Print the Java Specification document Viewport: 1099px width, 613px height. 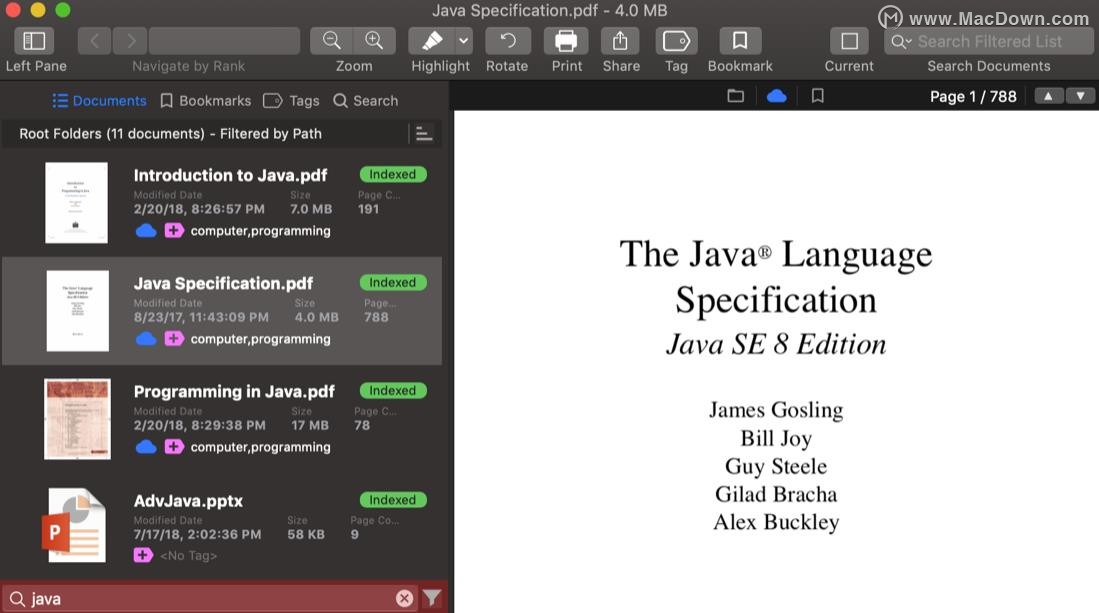point(566,41)
